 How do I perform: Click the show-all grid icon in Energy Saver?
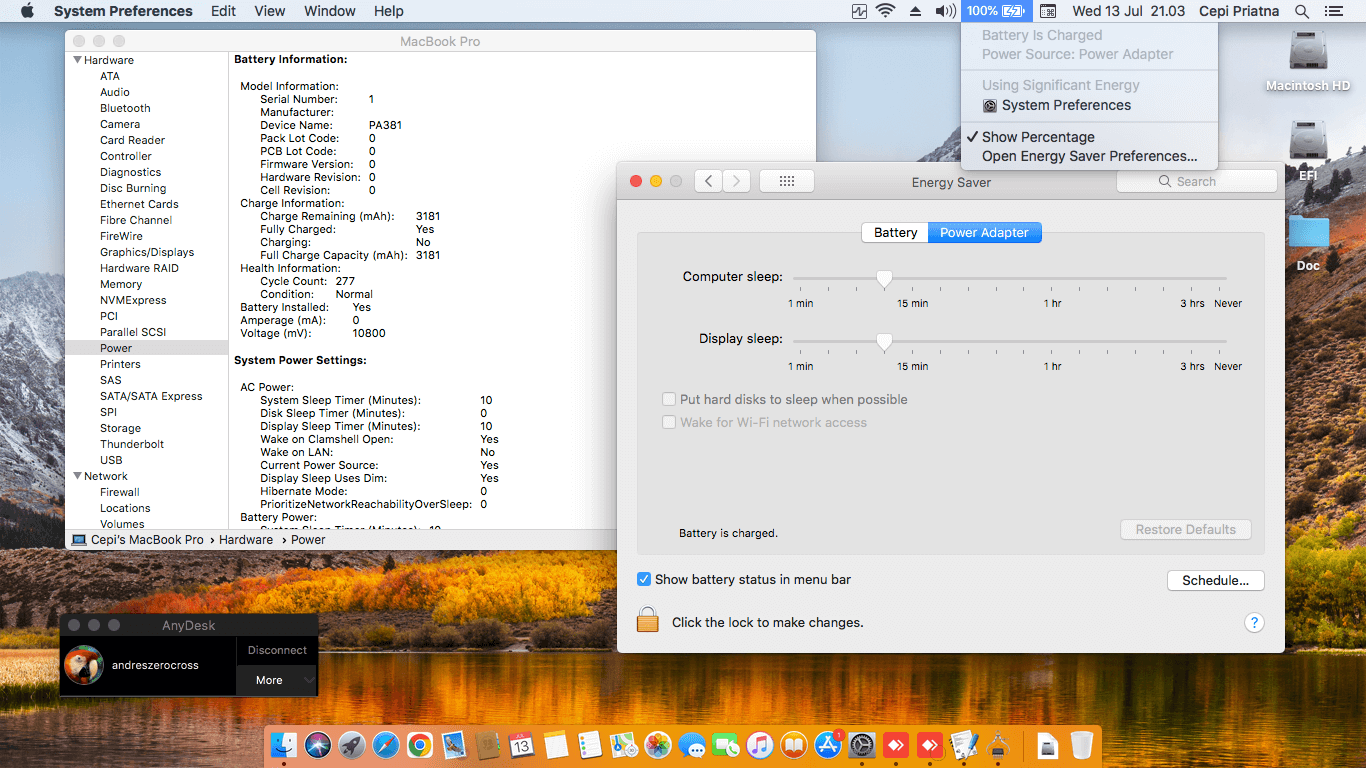(x=786, y=181)
